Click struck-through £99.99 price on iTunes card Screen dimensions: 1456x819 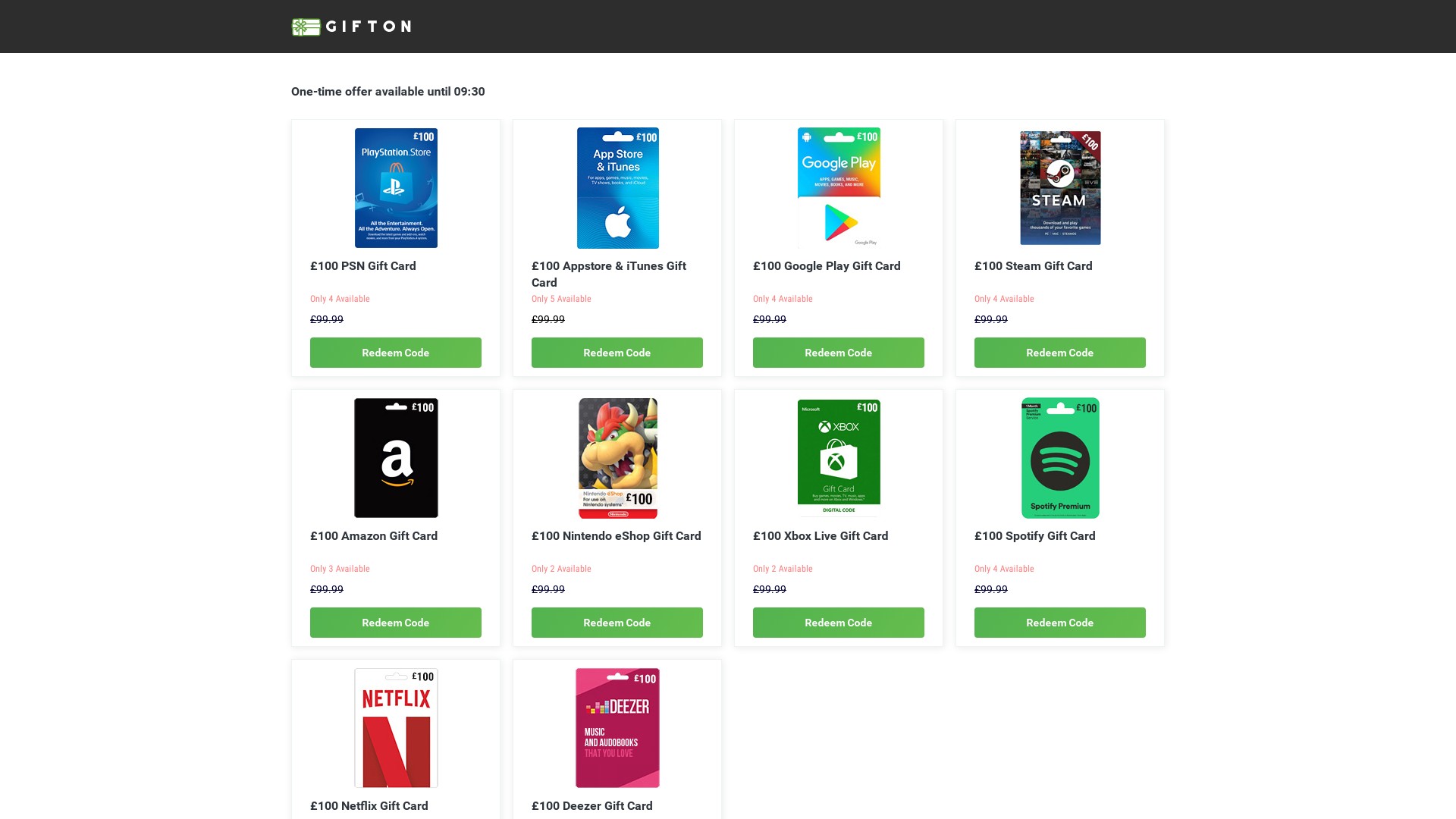coord(548,319)
